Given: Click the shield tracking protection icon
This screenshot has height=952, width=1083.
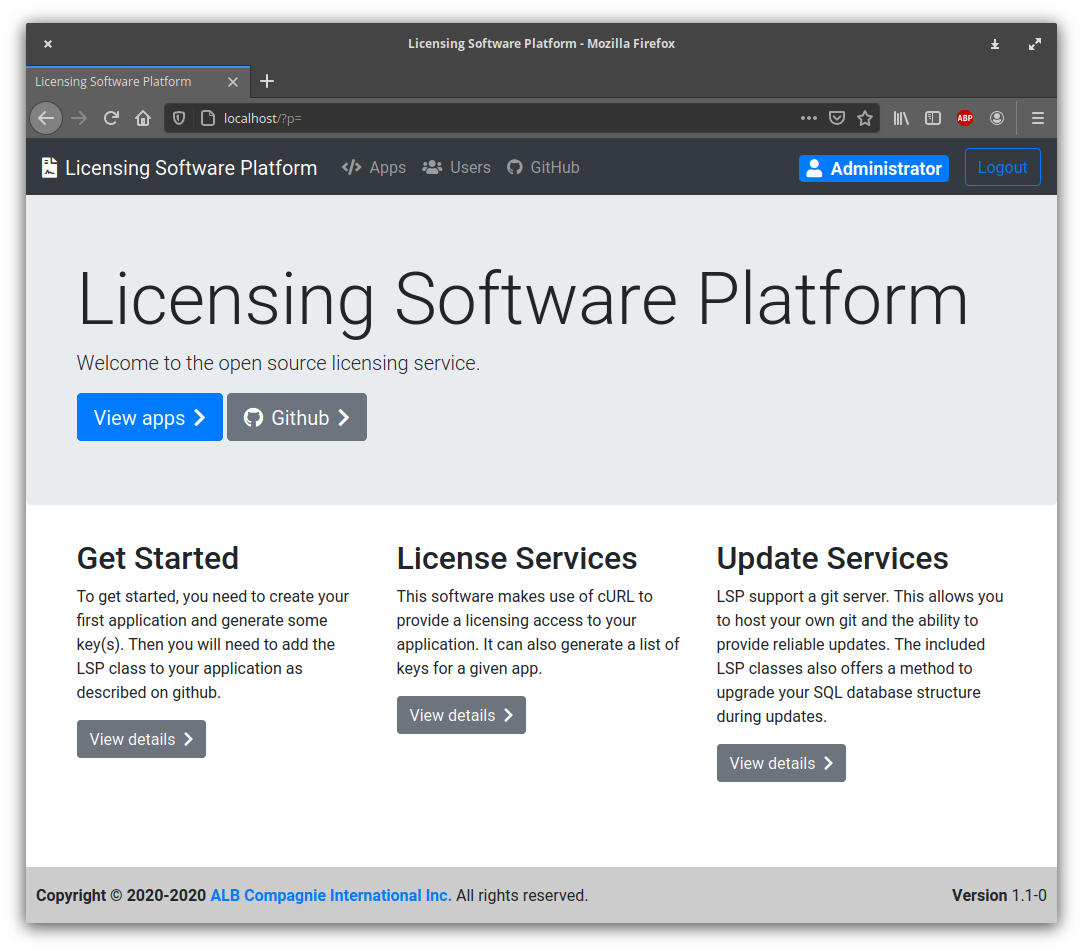Looking at the screenshot, I should click(x=178, y=117).
